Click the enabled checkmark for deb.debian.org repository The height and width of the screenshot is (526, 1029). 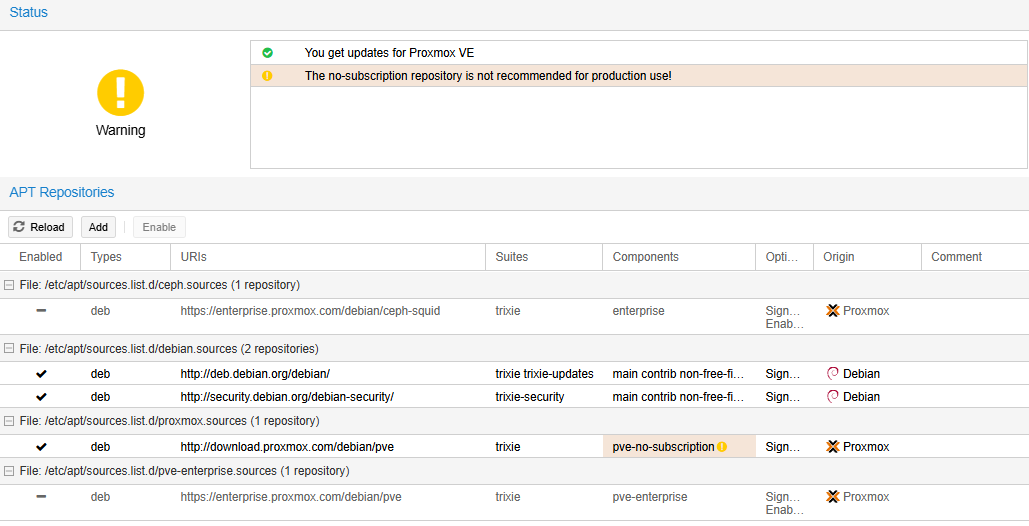click(x=41, y=374)
